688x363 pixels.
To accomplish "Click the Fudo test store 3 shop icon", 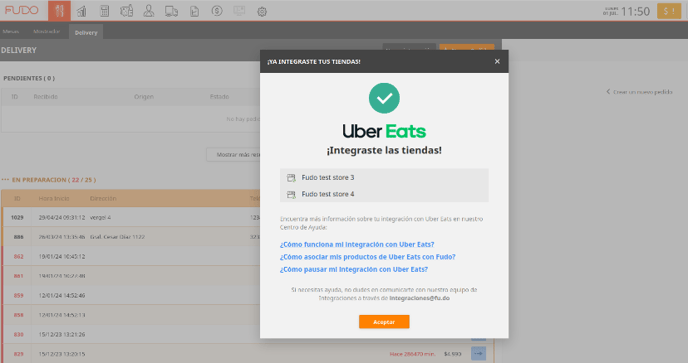I will 291,178.
